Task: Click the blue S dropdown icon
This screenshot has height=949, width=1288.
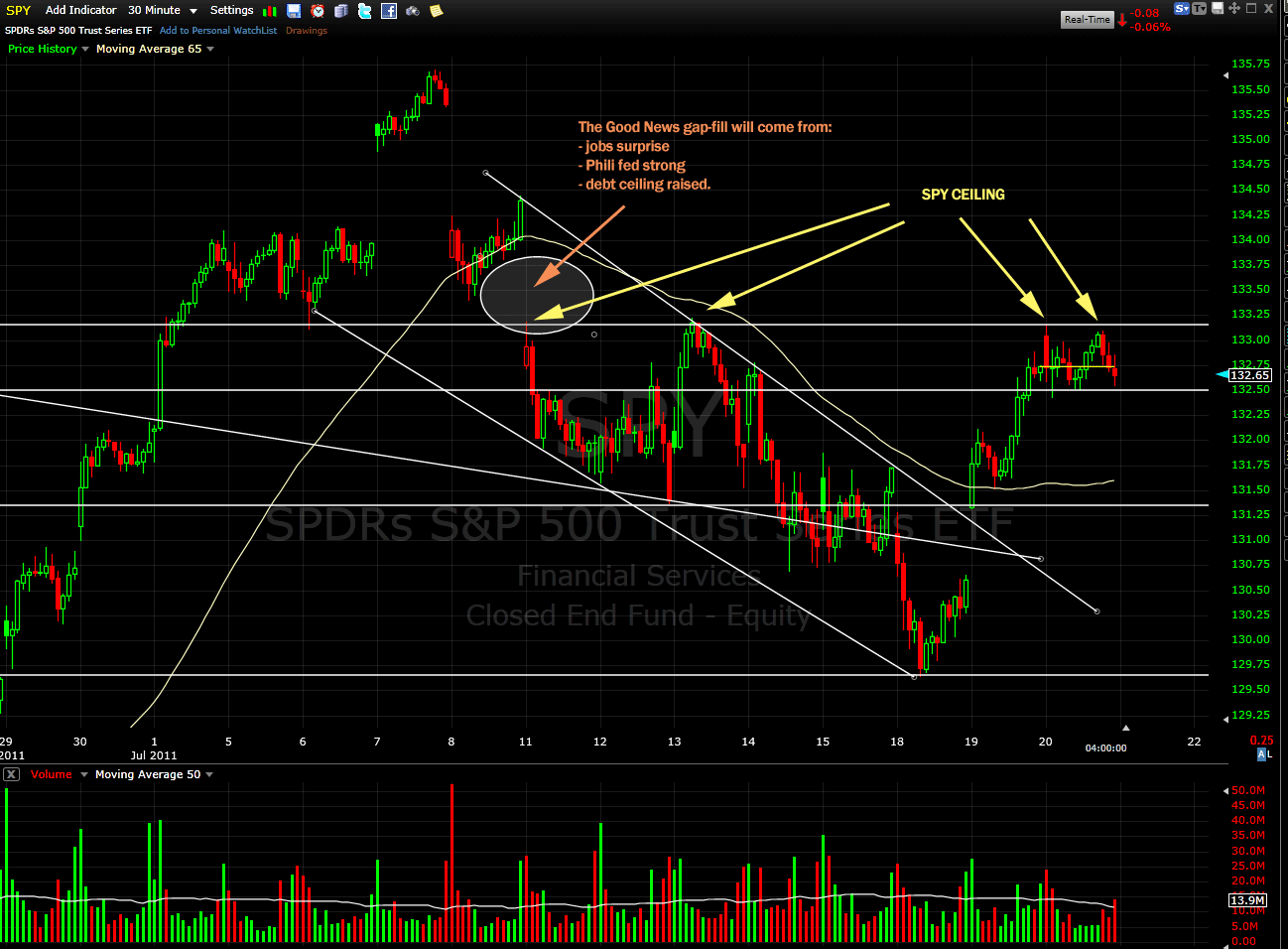Action: tap(1182, 8)
